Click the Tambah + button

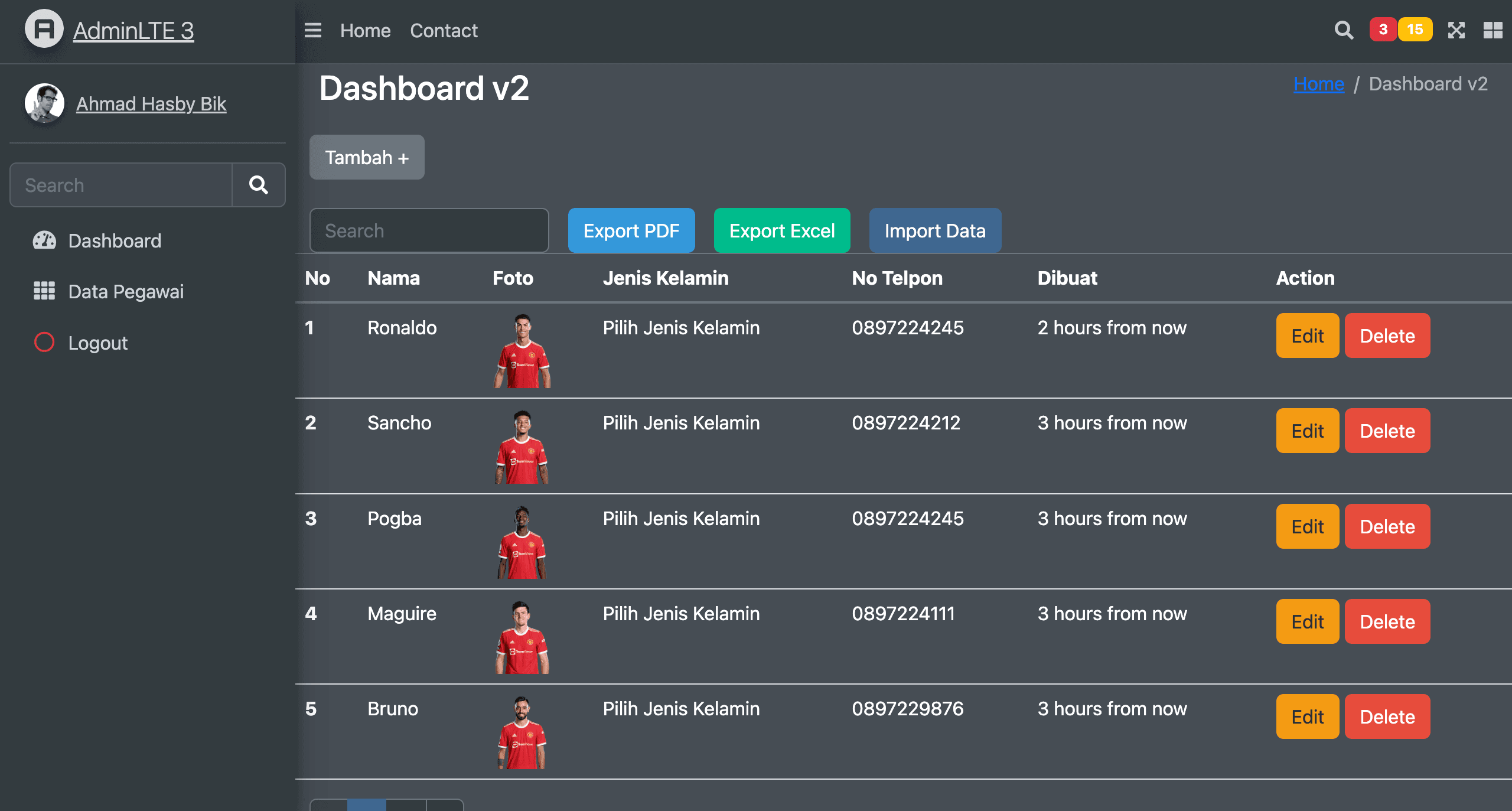(367, 157)
